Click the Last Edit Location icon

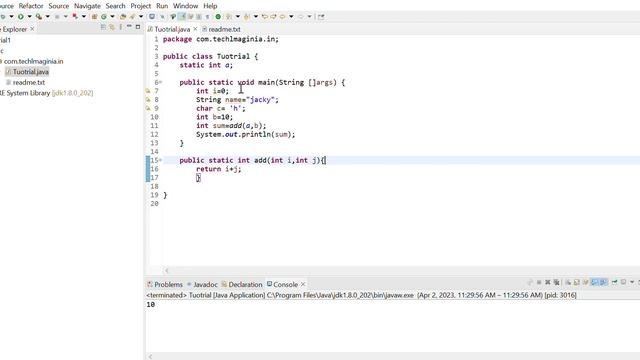coord(264,17)
